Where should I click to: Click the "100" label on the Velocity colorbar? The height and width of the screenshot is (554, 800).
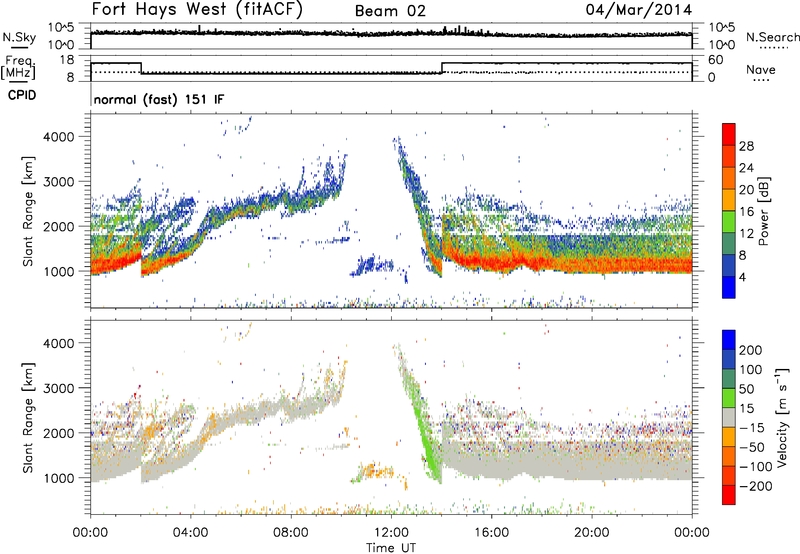coord(751,370)
